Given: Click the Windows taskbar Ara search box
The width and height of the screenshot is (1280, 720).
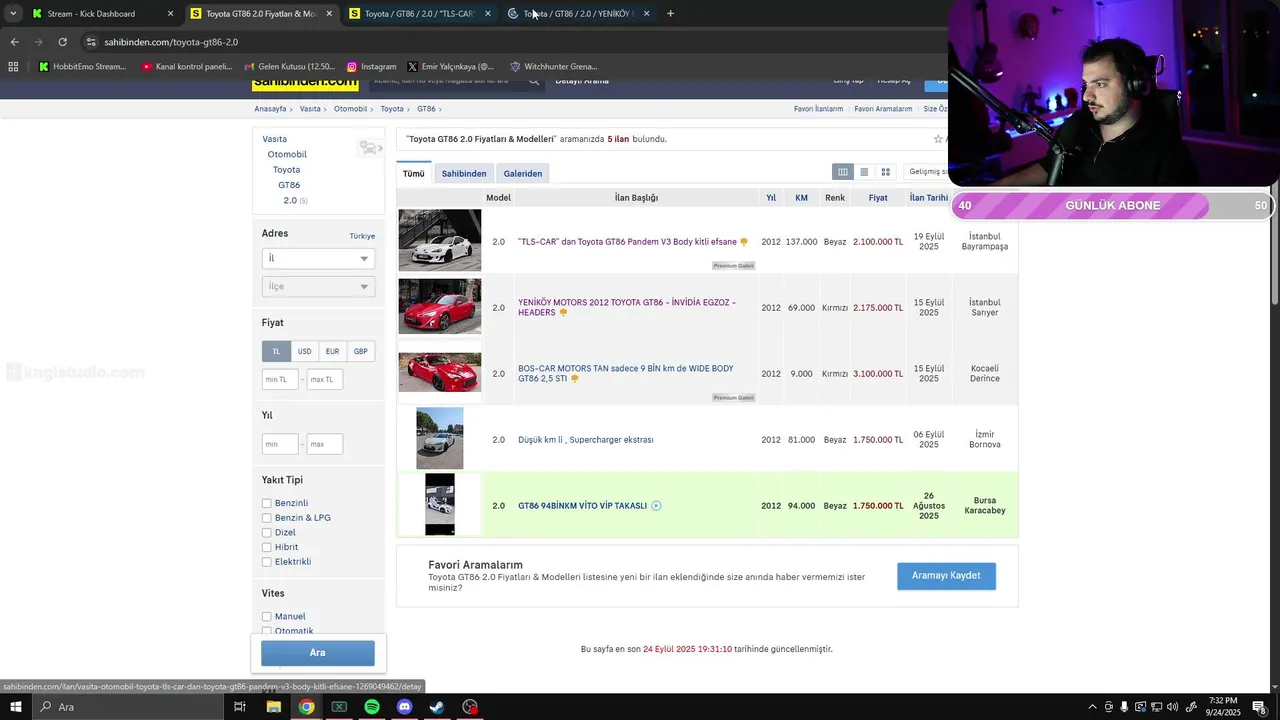Looking at the screenshot, I should click(128, 707).
